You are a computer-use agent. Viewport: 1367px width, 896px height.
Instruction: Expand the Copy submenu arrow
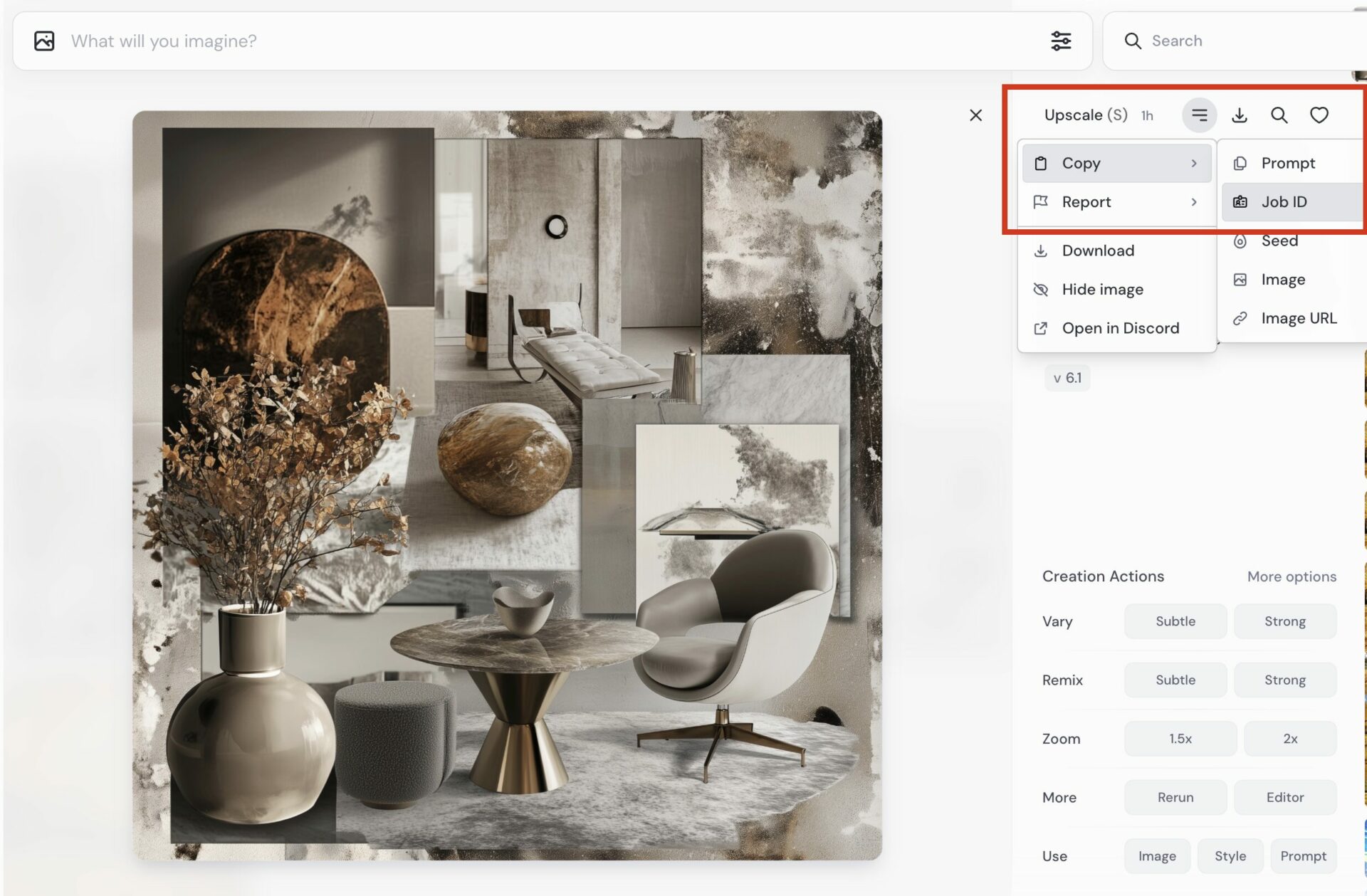pos(1194,164)
